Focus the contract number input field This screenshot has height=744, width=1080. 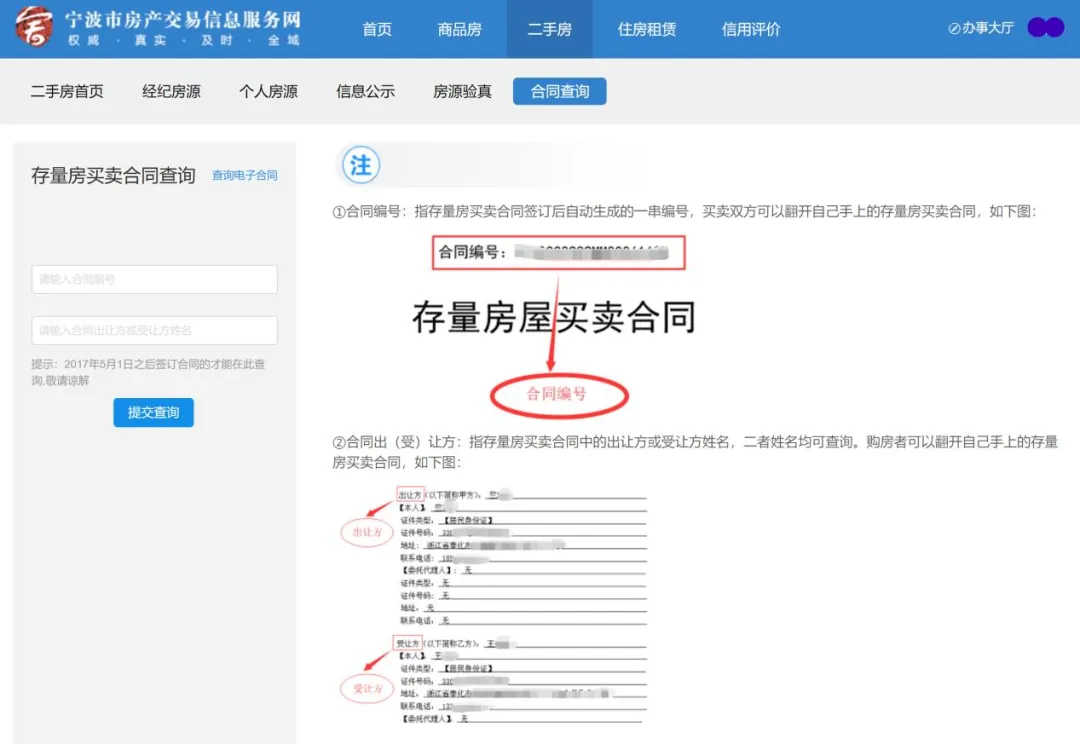point(154,279)
